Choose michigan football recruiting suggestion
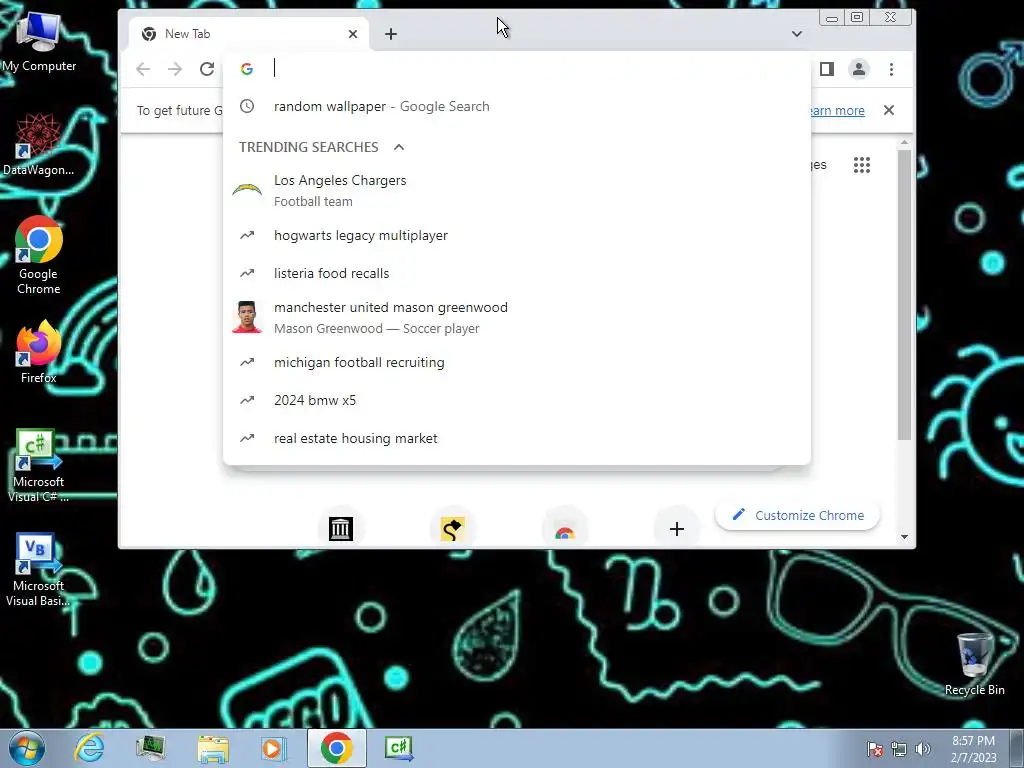Viewport: 1024px width, 768px height. point(517,362)
